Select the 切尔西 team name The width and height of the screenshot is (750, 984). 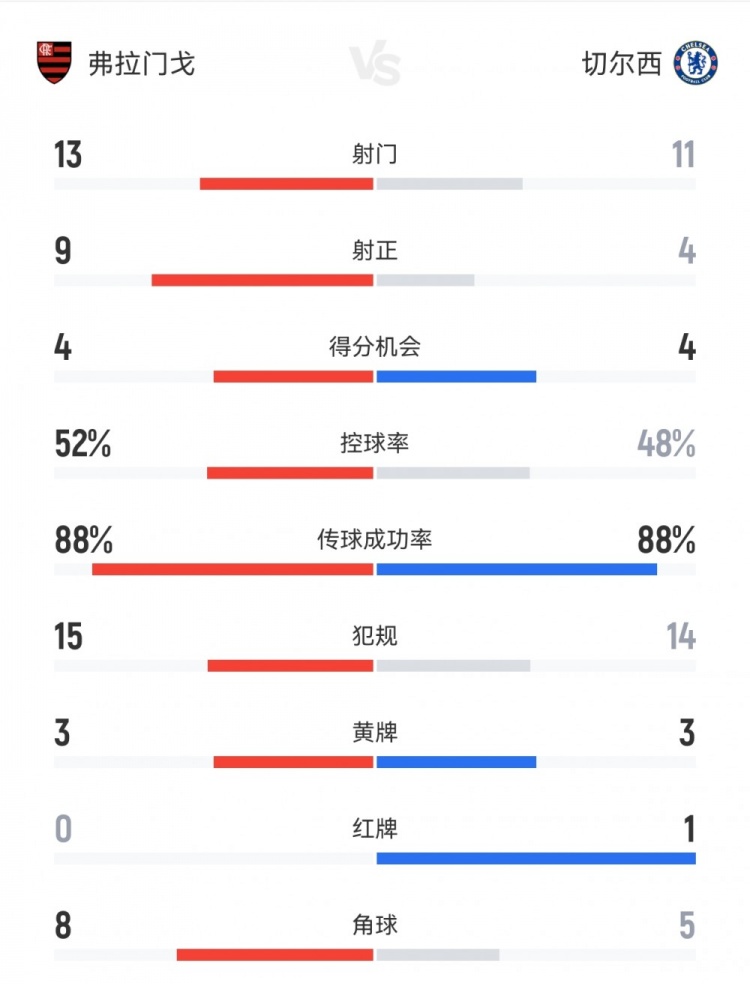622,64
